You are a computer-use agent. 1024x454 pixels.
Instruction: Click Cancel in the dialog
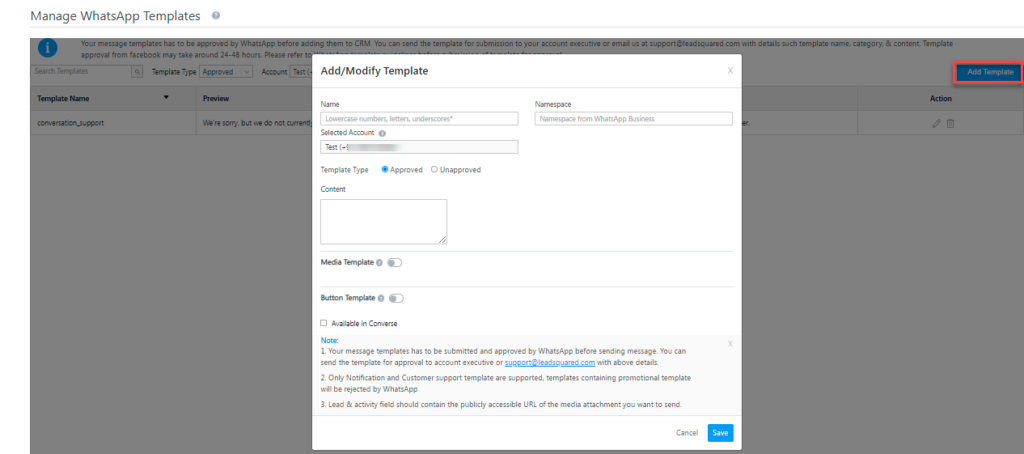[687, 432]
